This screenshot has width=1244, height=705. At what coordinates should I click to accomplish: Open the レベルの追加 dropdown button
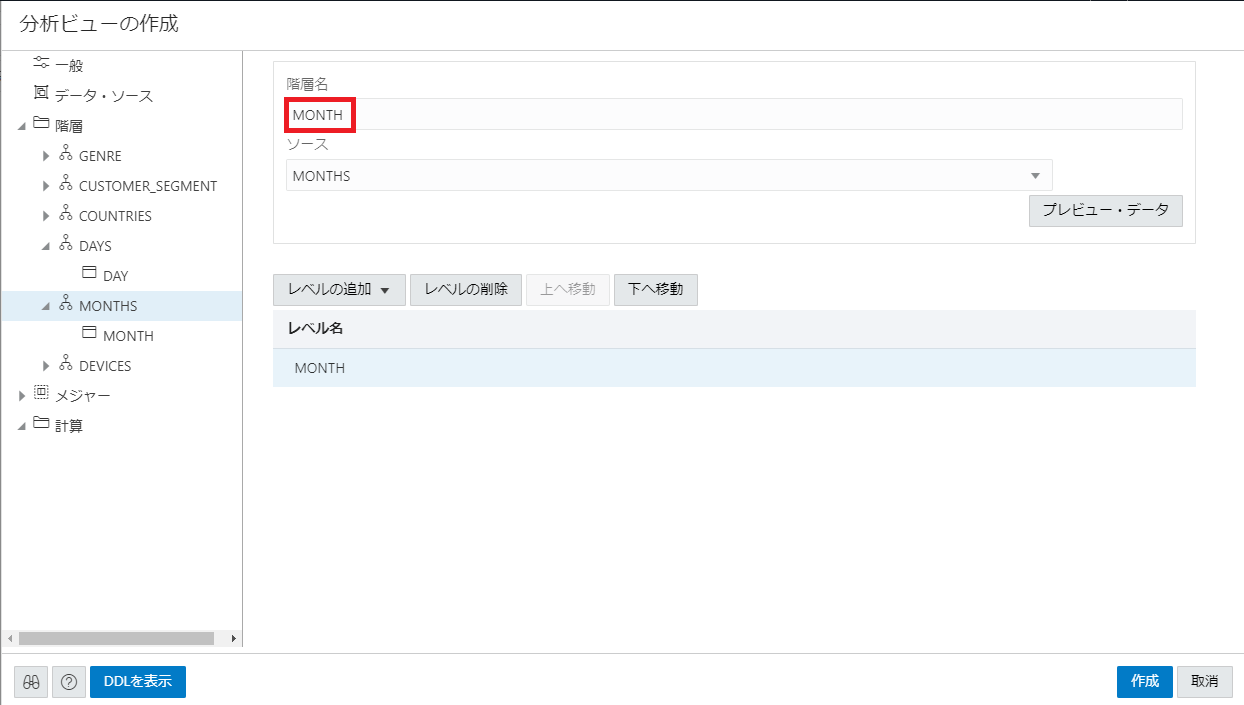(x=338, y=290)
